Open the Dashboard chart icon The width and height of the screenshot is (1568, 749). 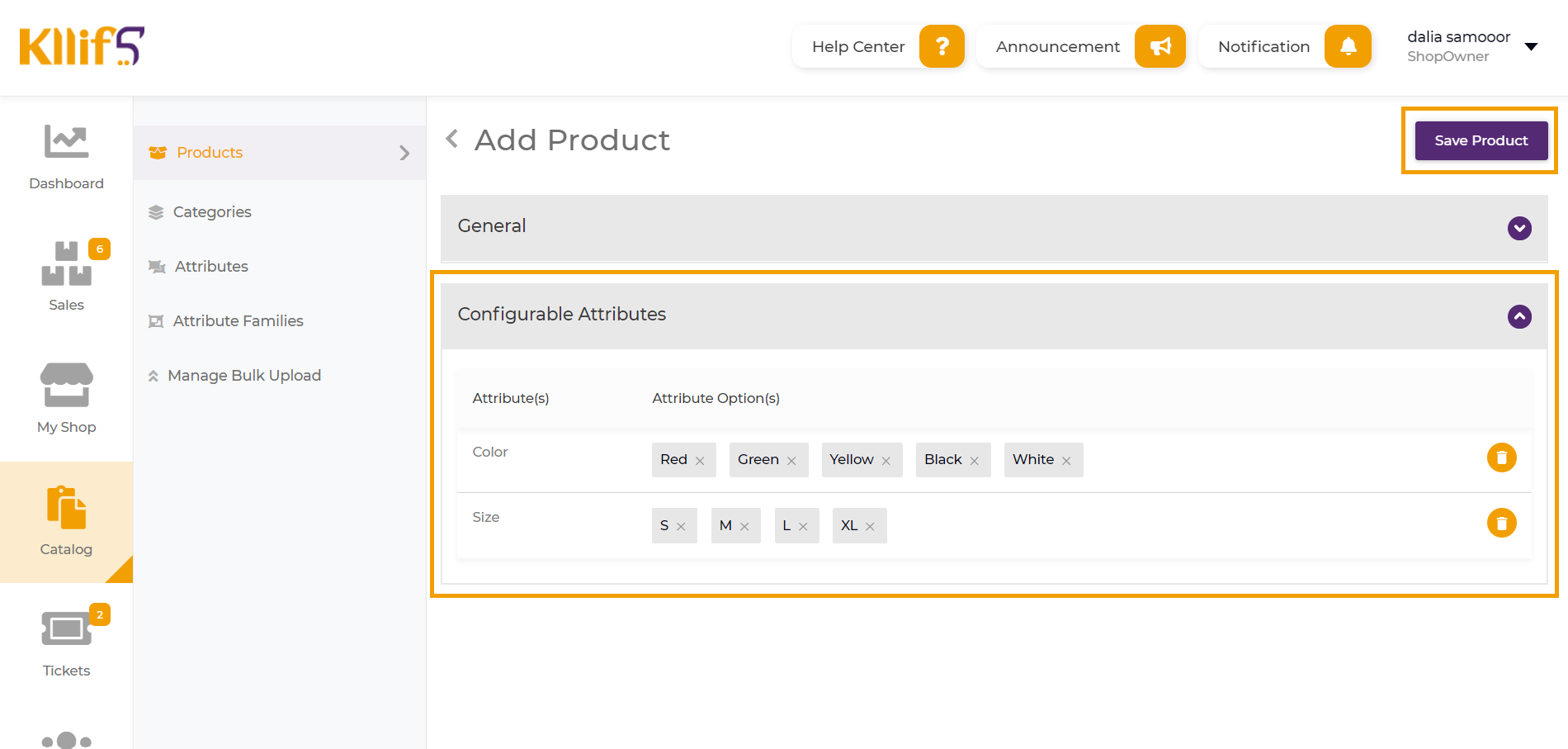(x=66, y=141)
